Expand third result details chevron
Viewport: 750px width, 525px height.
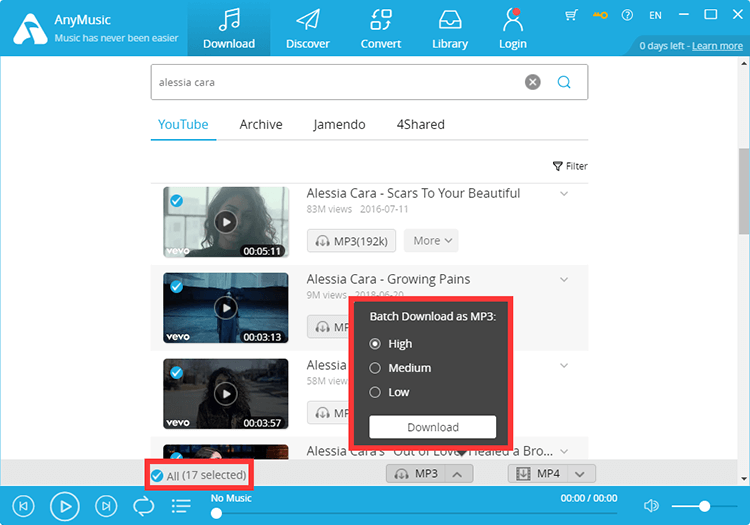564,366
